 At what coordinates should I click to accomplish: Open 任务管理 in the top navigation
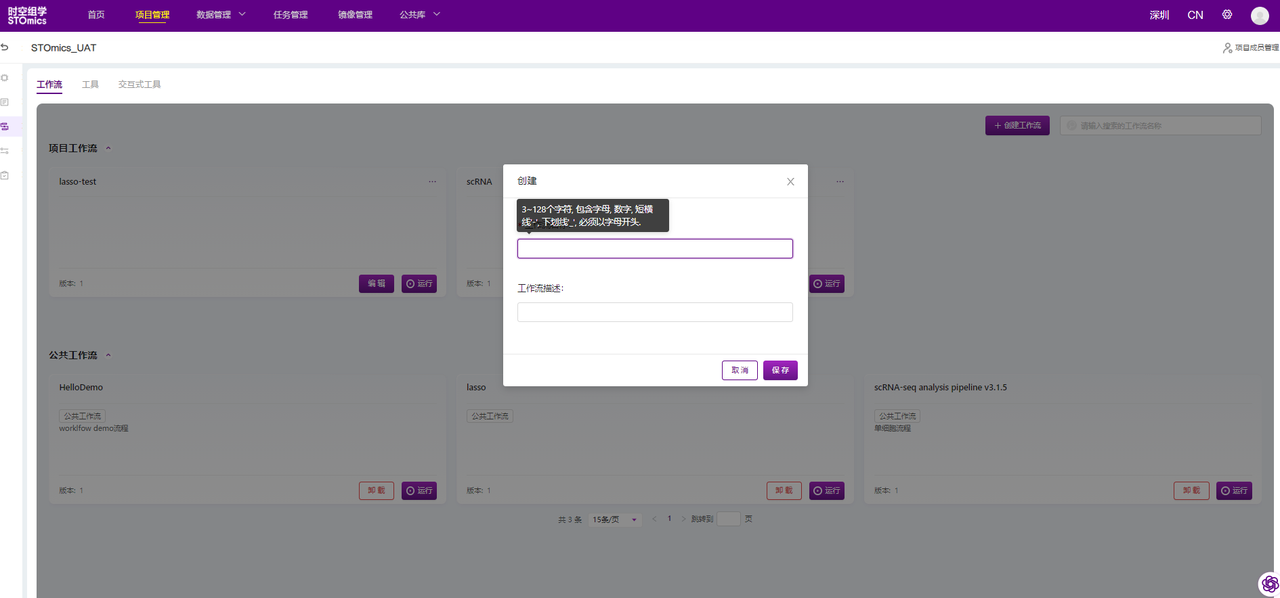290,15
